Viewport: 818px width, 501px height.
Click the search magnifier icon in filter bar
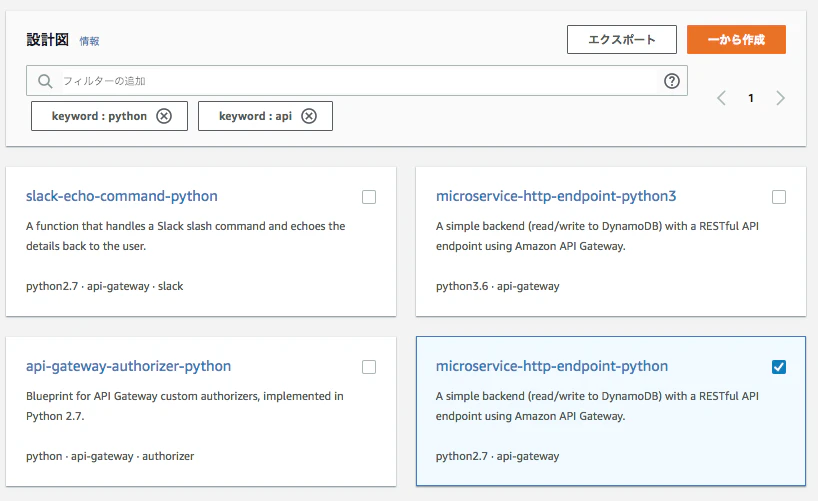point(45,81)
